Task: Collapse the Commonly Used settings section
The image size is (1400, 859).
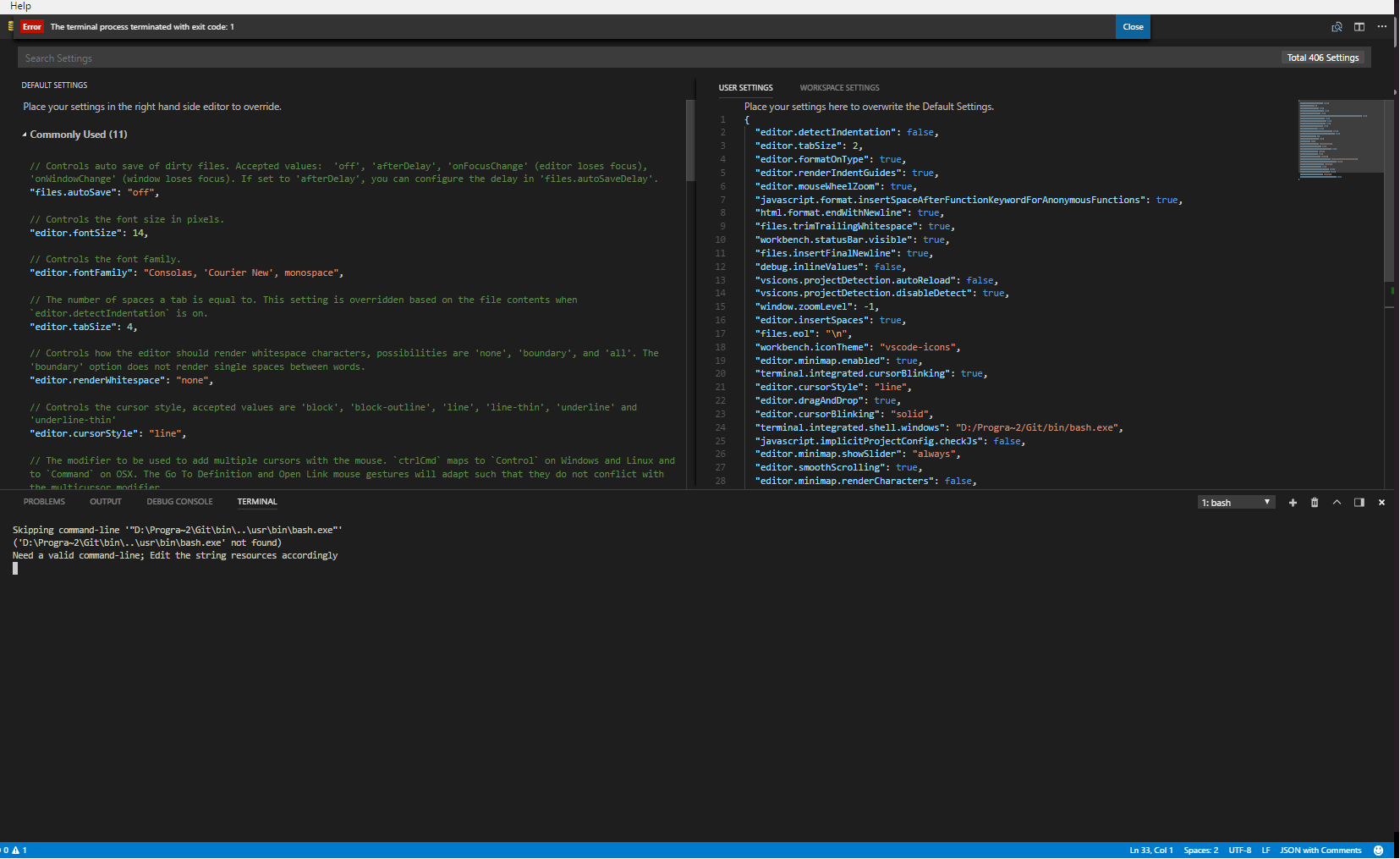Action: 25,134
